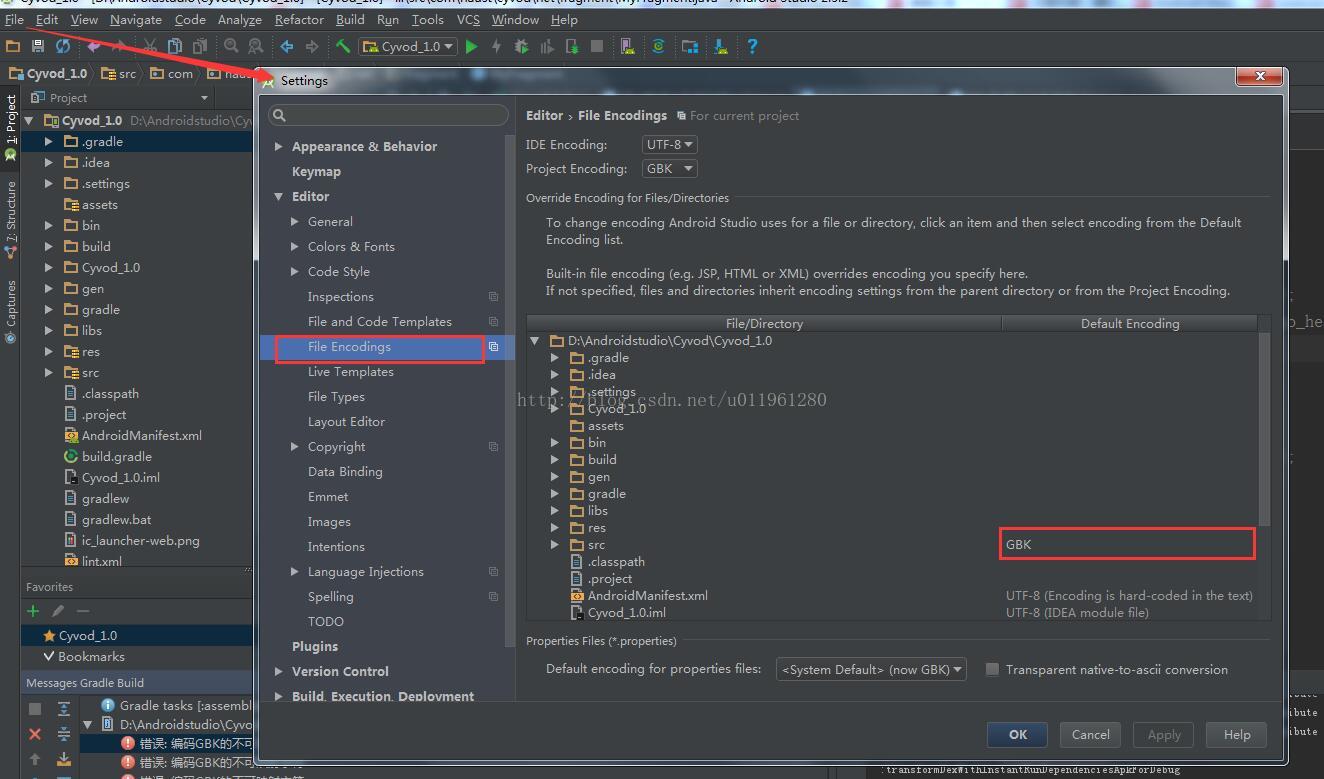The width and height of the screenshot is (1324, 779).
Task: Click the project-level icon next to File Encodings
Action: tap(493, 347)
